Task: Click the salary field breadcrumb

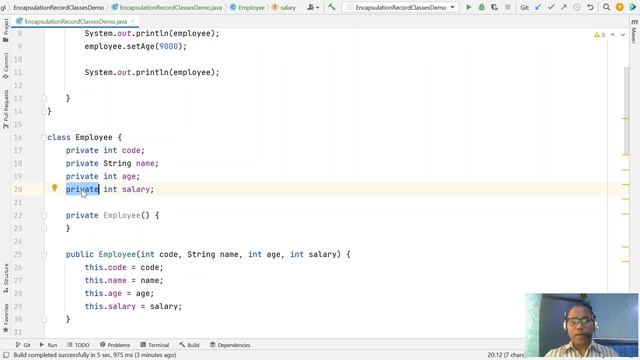Action: [284, 7]
